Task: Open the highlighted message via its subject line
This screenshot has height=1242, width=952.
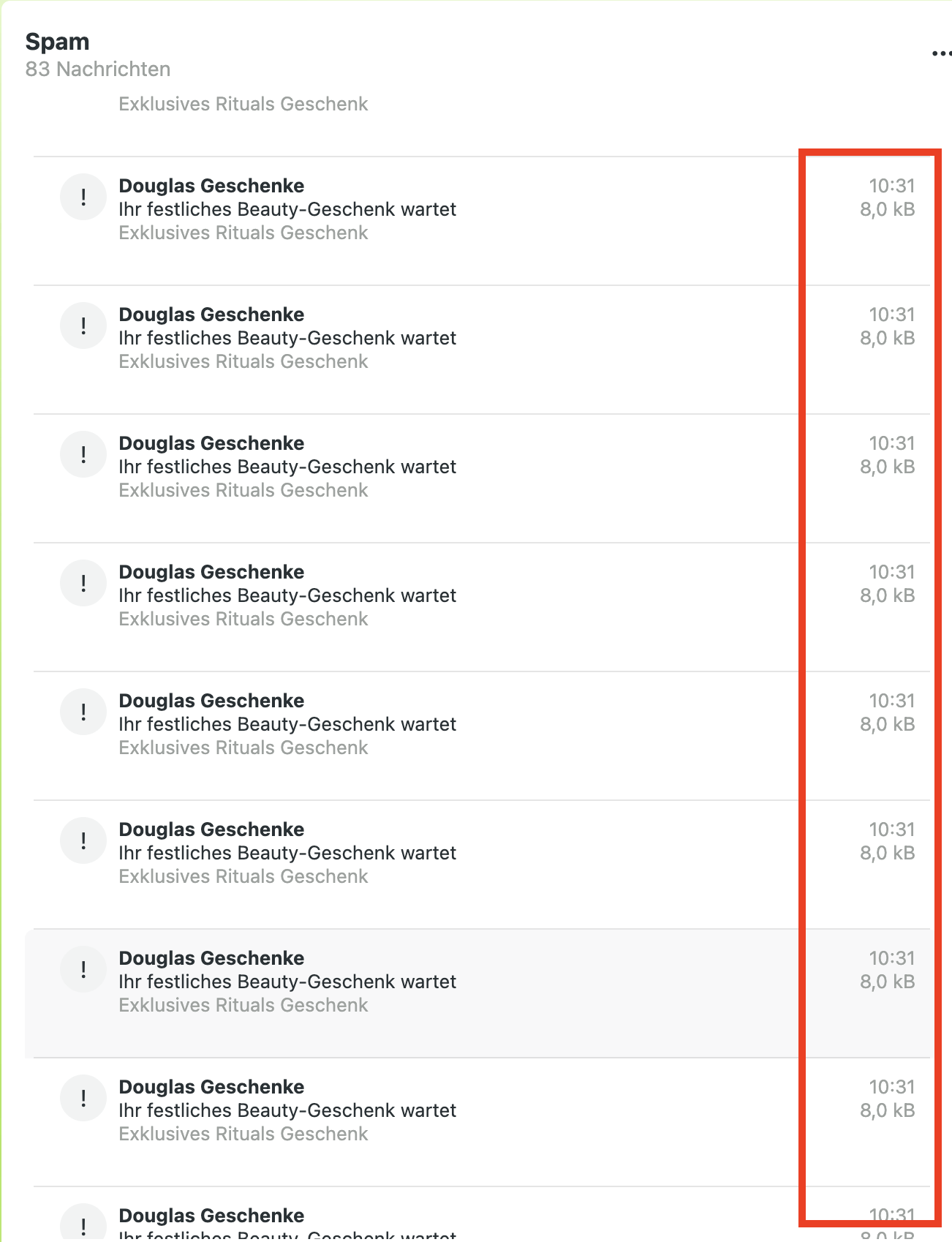Action: click(x=287, y=982)
